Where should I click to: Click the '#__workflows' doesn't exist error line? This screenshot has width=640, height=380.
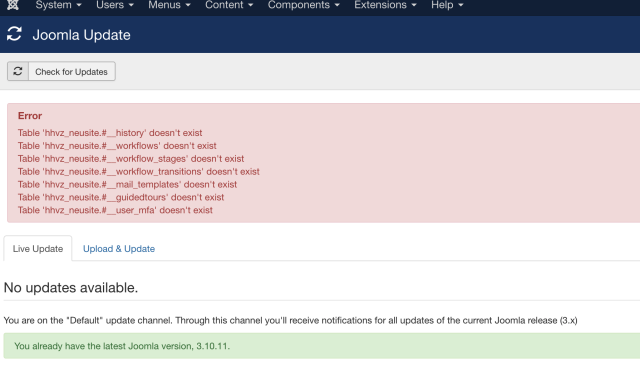(x=117, y=146)
